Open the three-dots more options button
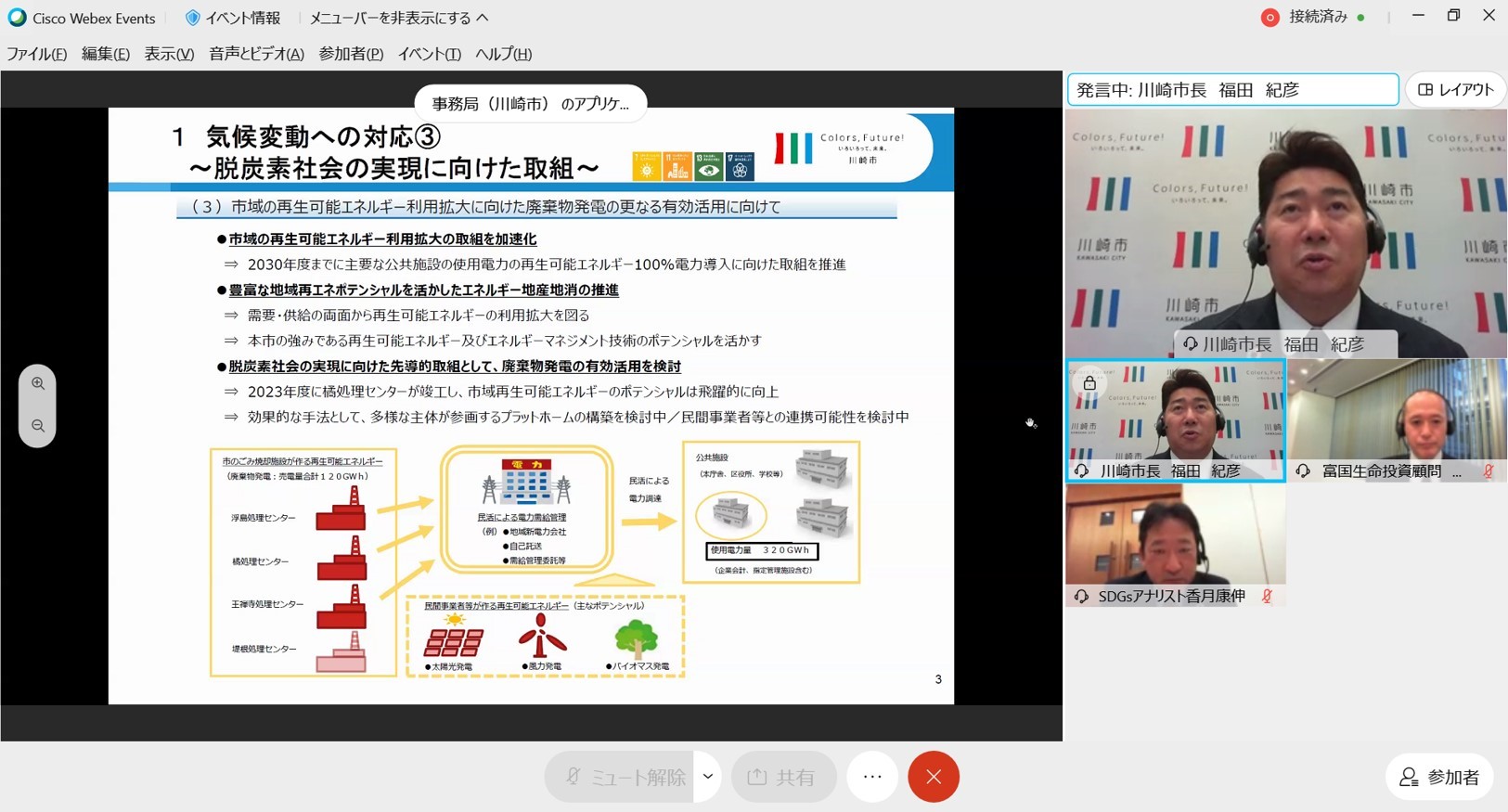This screenshot has height=812, width=1508. click(871, 777)
